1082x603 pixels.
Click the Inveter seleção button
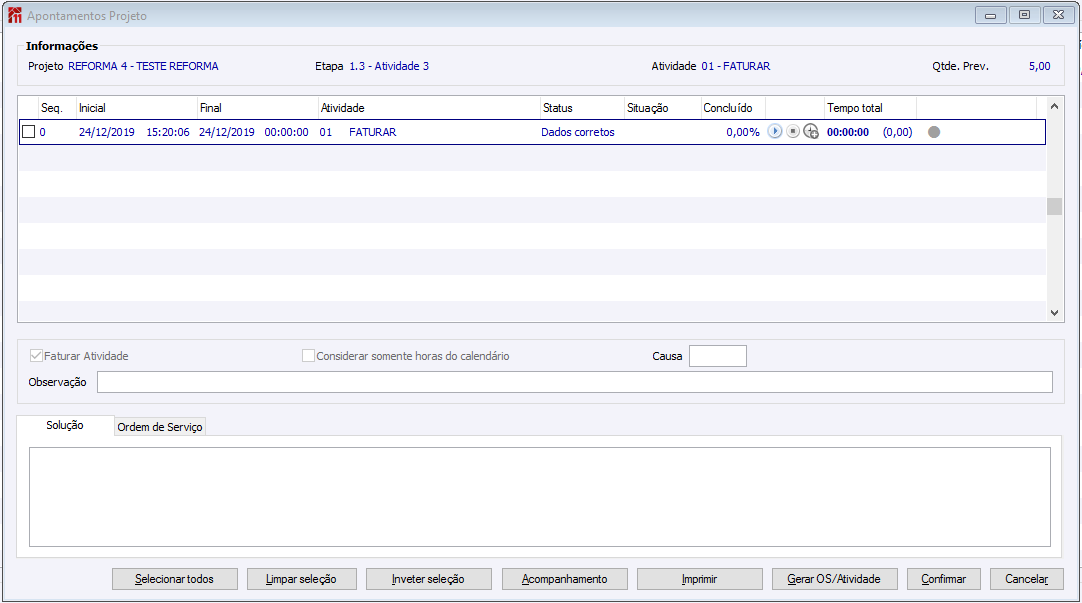click(x=429, y=579)
